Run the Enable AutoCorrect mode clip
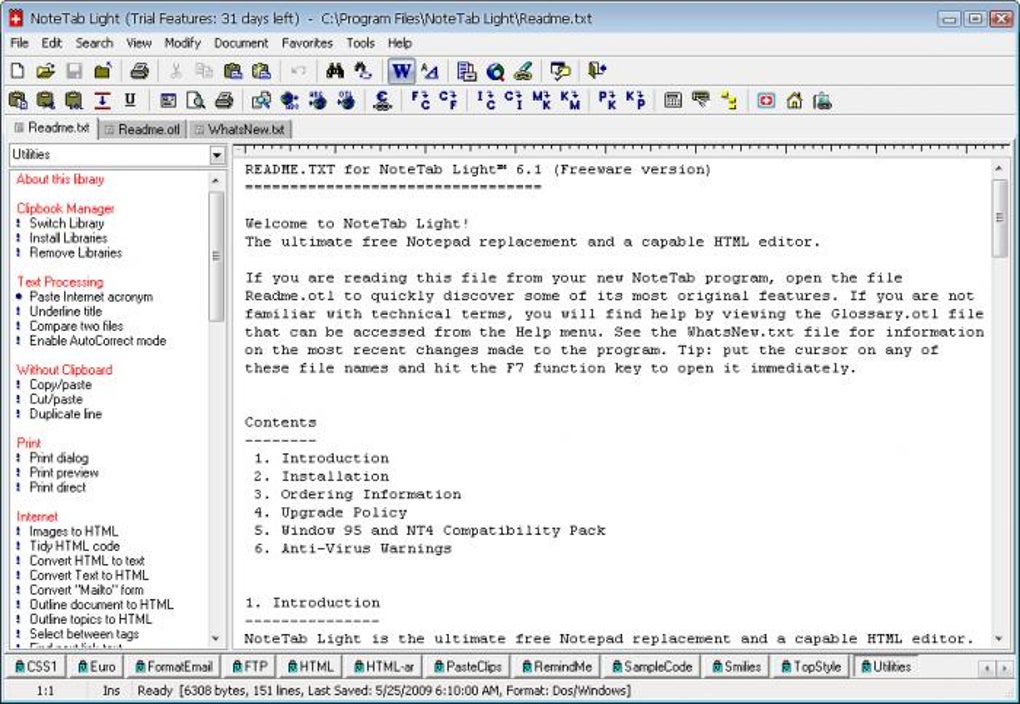The width and height of the screenshot is (1020, 704). [98, 341]
